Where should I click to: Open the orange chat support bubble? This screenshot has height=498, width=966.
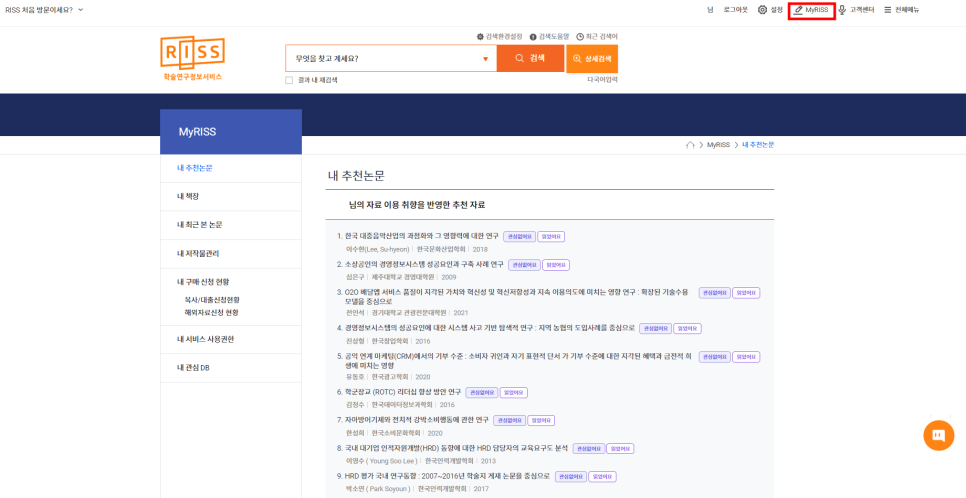[x=937, y=435]
